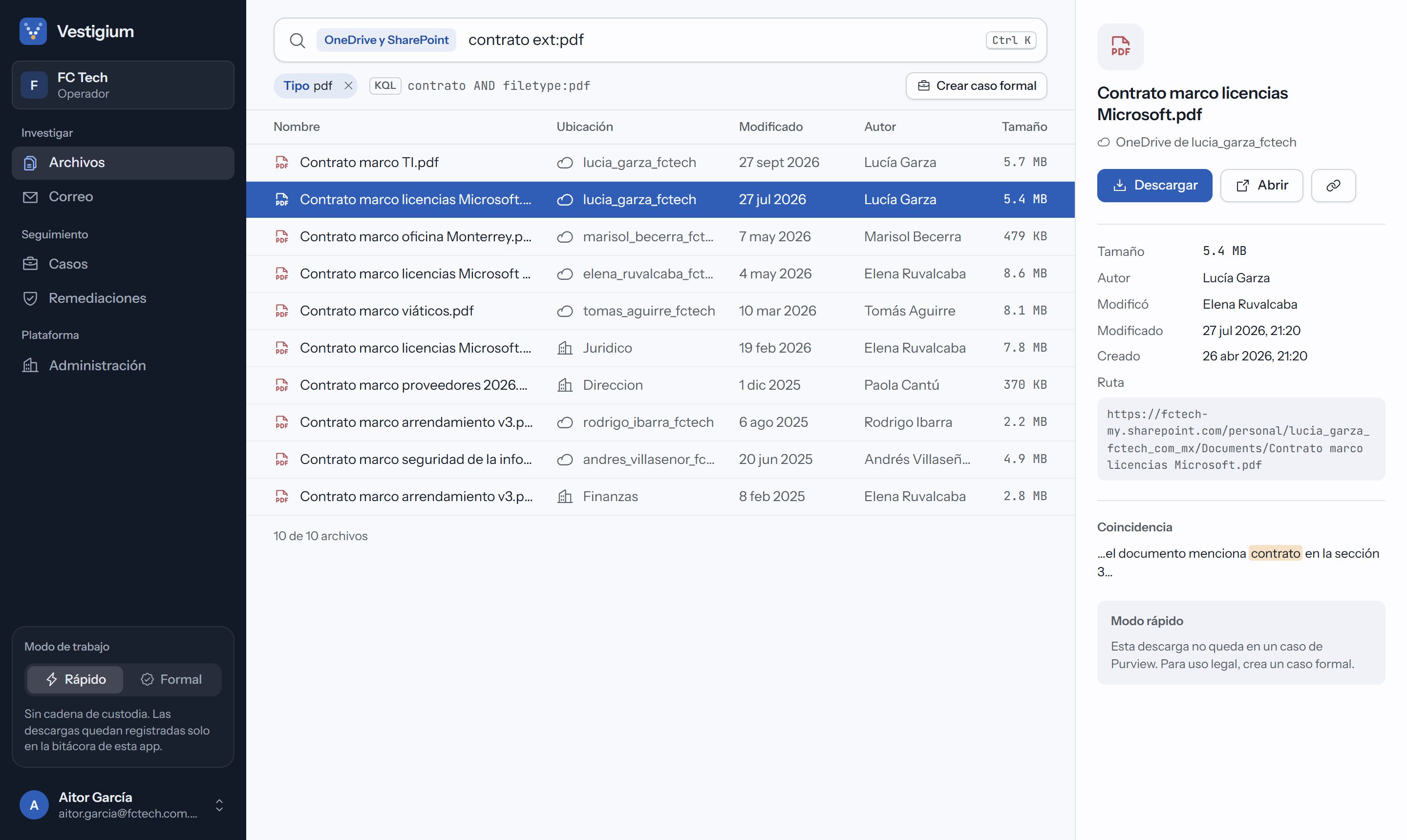
Task: Open the OneDrive y SharePoint scope selector
Action: pos(386,40)
